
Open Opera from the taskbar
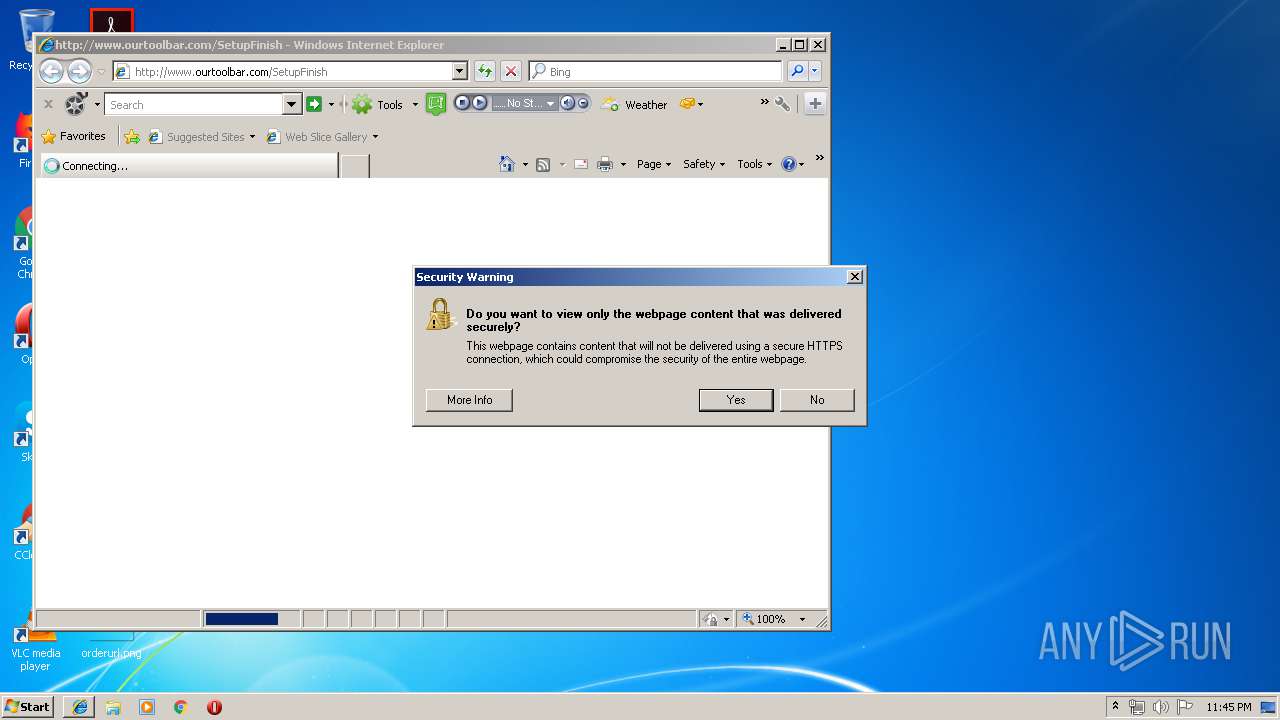pyautogui.click(x=214, y=707)
